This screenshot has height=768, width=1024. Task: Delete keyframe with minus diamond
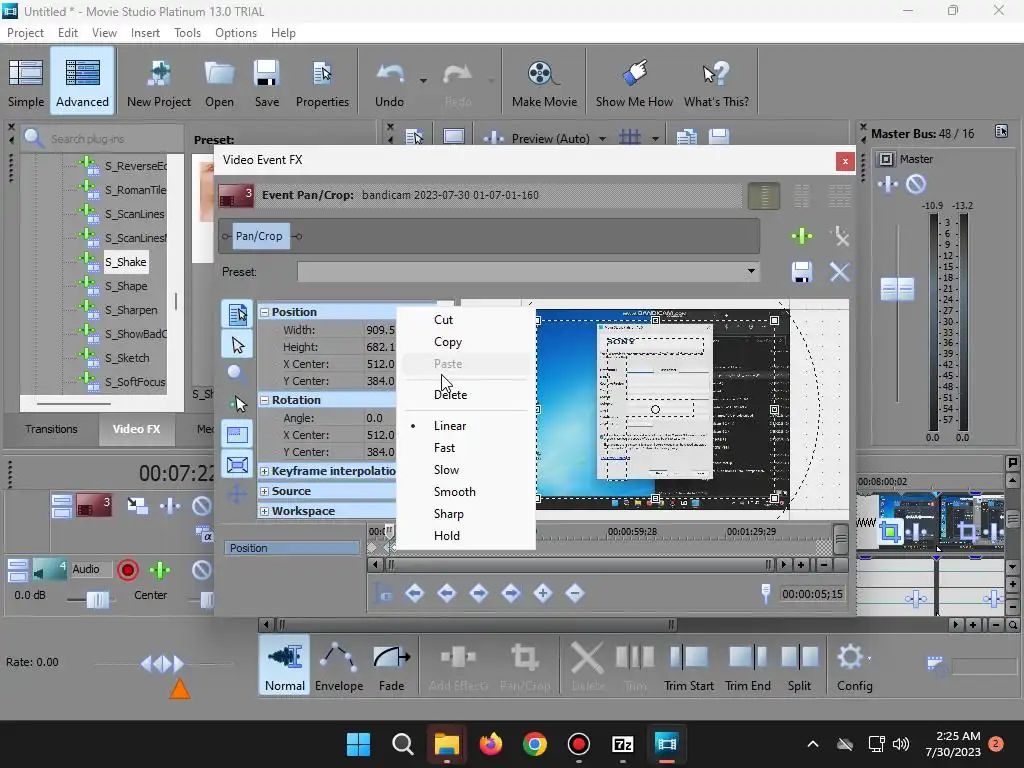[x=575, y=593]
